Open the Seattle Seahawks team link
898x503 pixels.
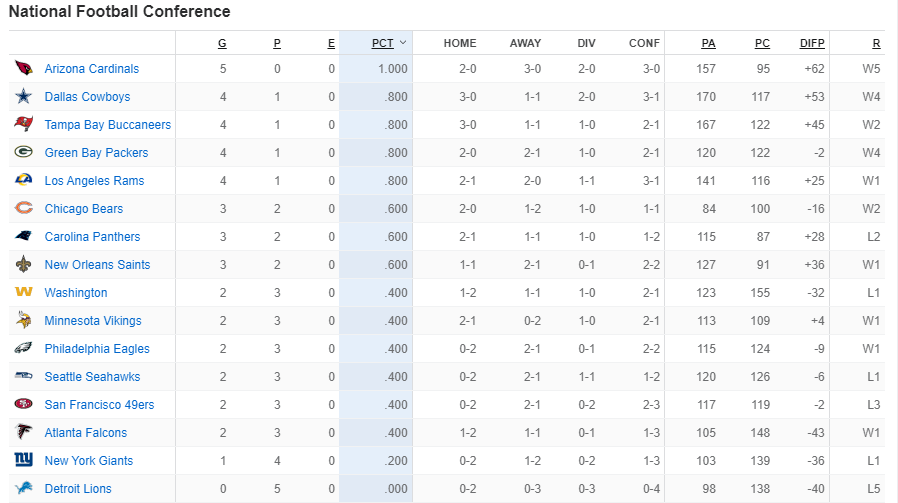(92, 377)
